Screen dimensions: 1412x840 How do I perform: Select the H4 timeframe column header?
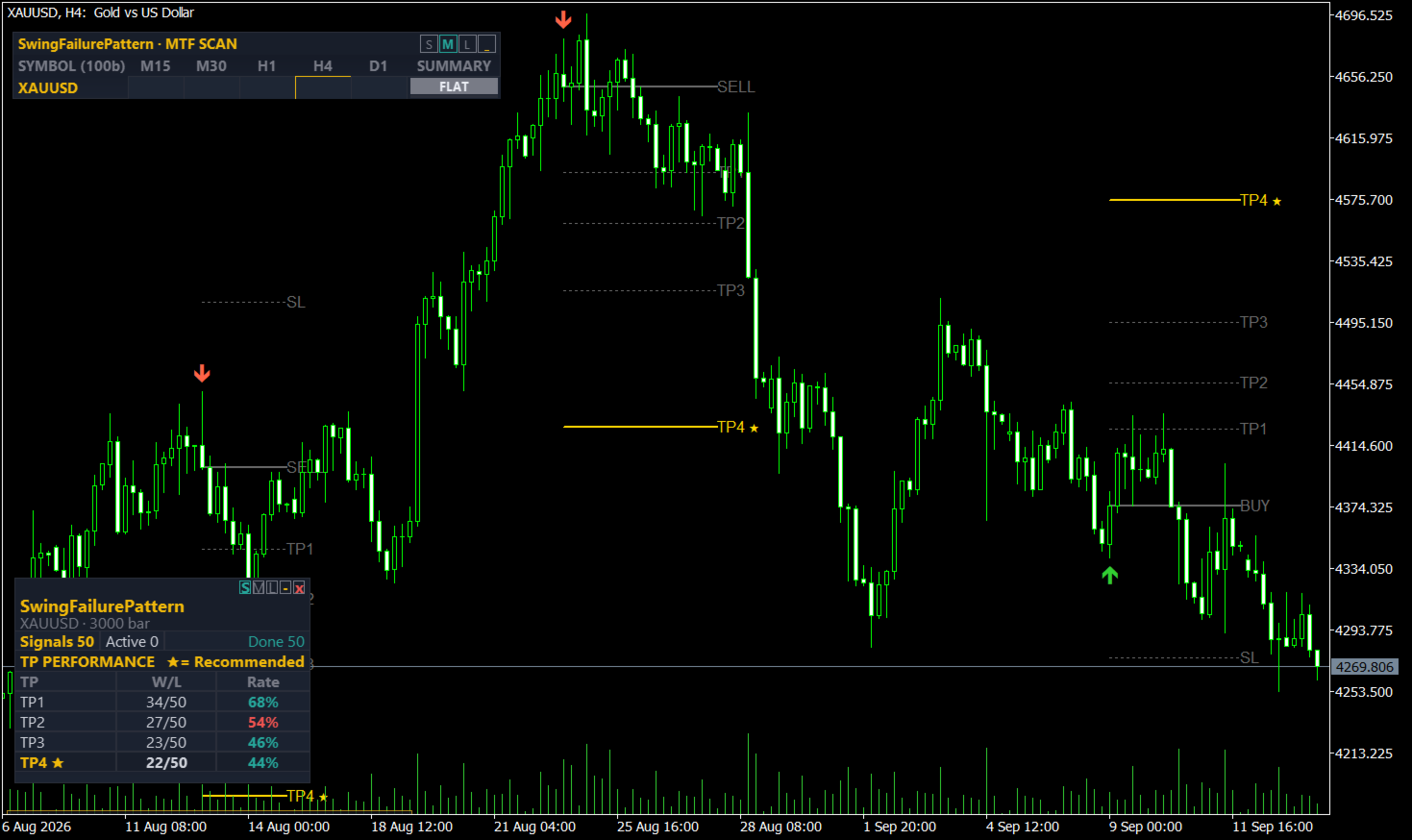point(323,66)
